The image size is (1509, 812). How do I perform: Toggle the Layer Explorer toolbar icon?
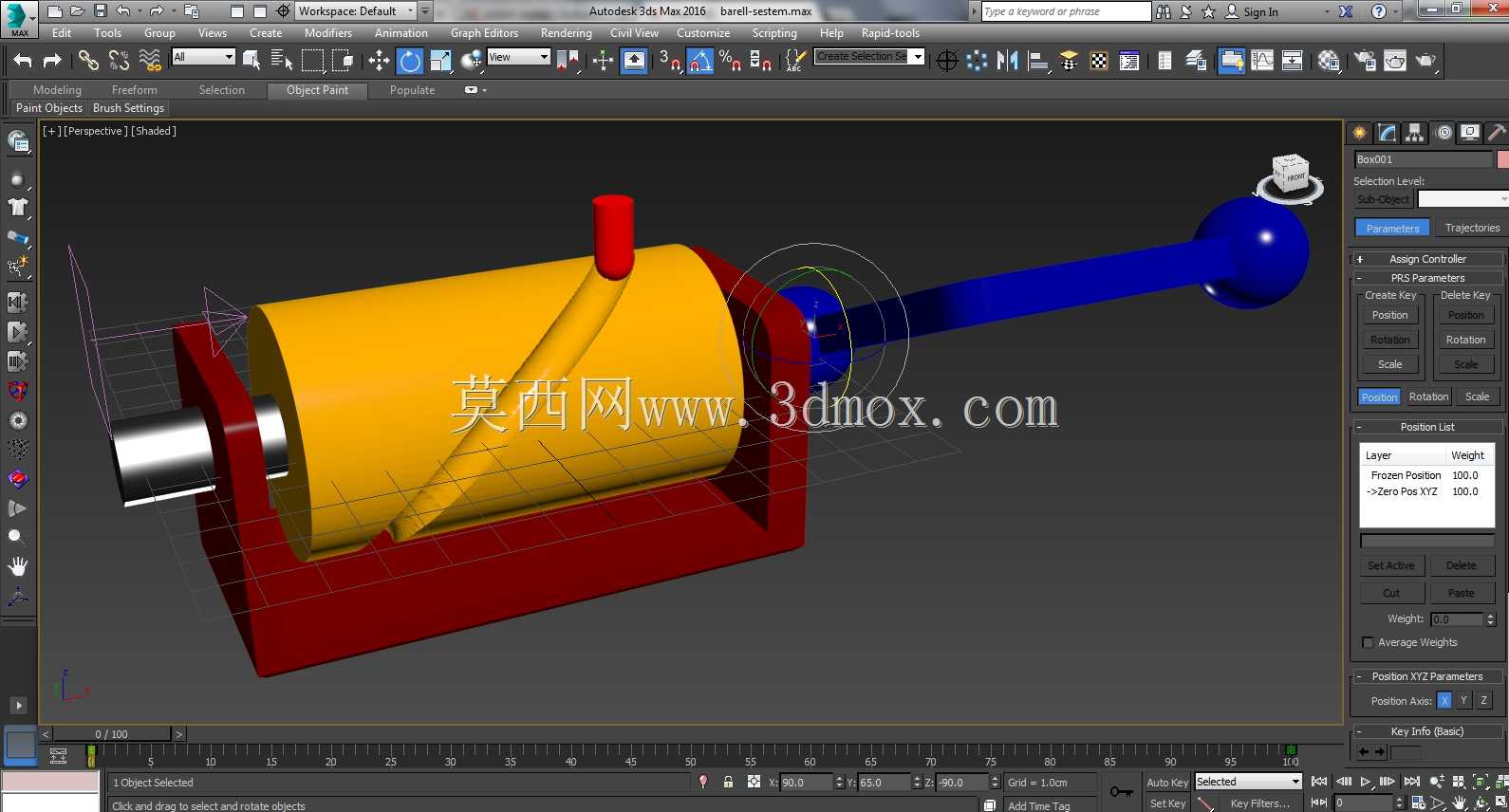1196,61
